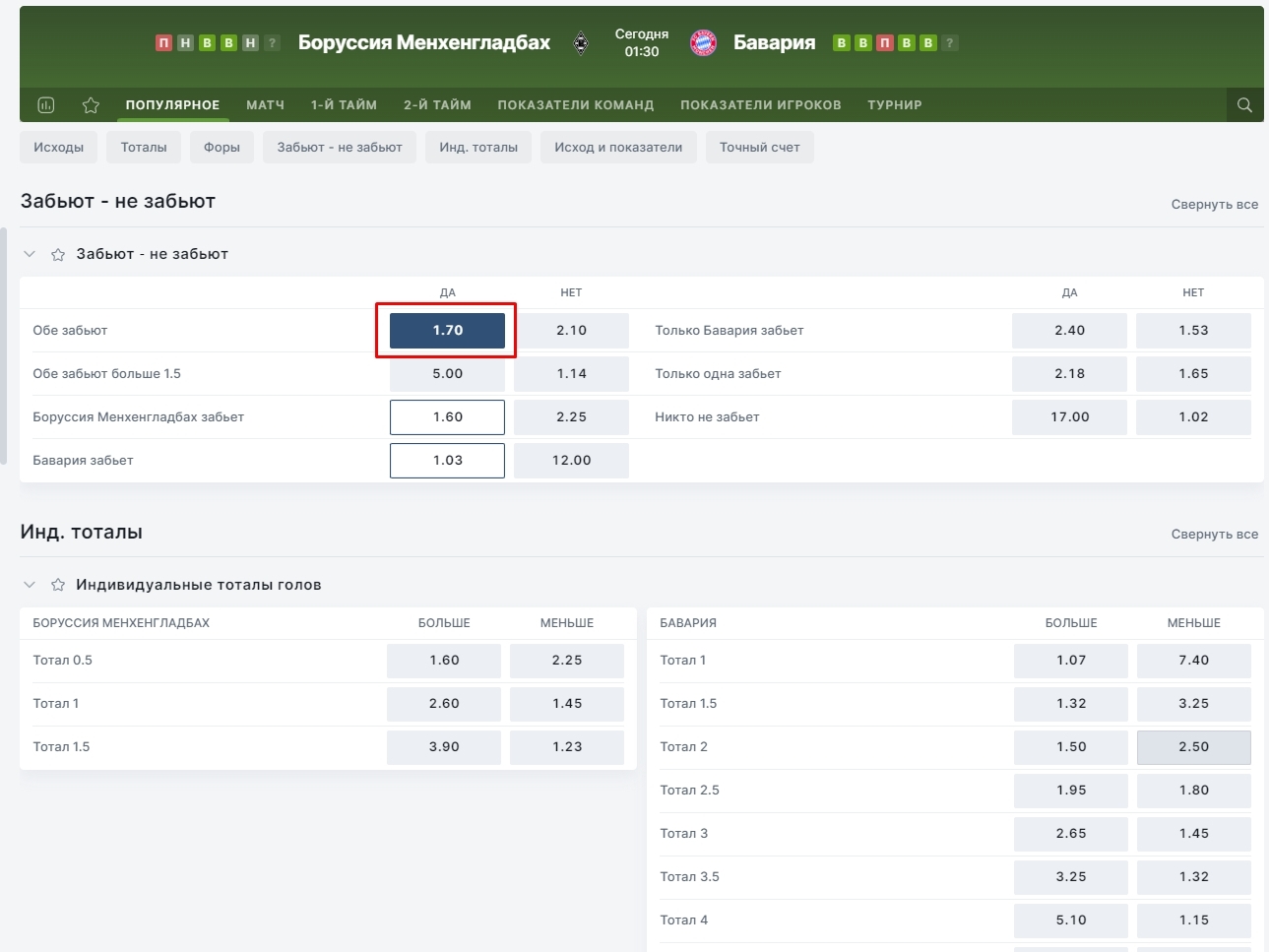
Task: Select 'Бавария забьет' НЕТ odds 12.00
Action: point(571,461)
